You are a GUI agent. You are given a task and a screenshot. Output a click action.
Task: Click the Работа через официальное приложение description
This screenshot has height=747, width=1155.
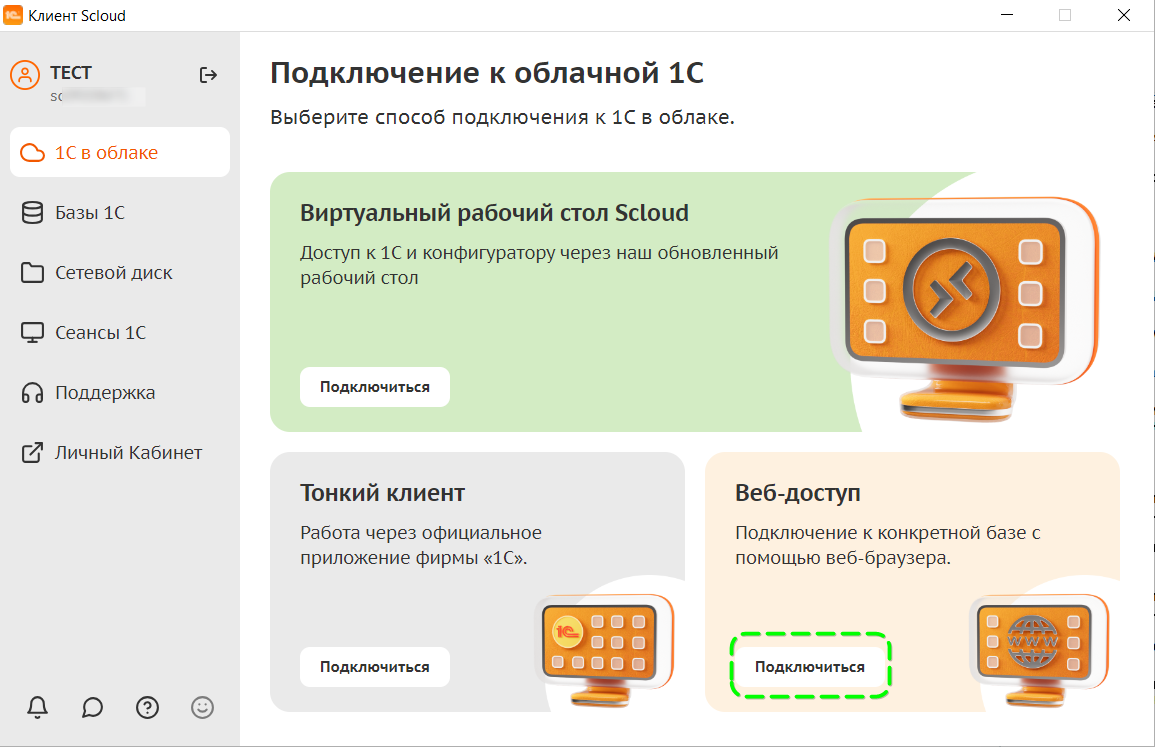[421, 545]
